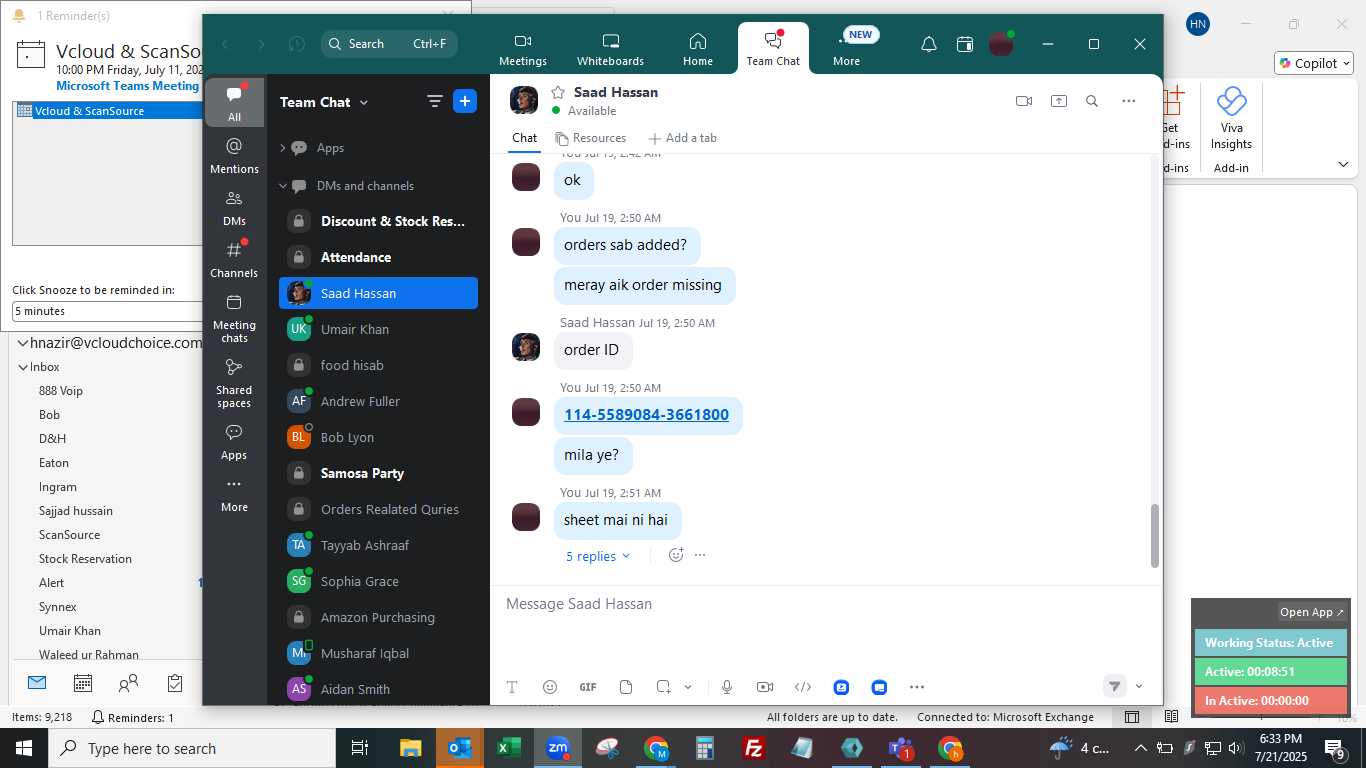Screen dimensions: 1366x768
Task: Record an audio message with the microphone
Action: point(727,687)
